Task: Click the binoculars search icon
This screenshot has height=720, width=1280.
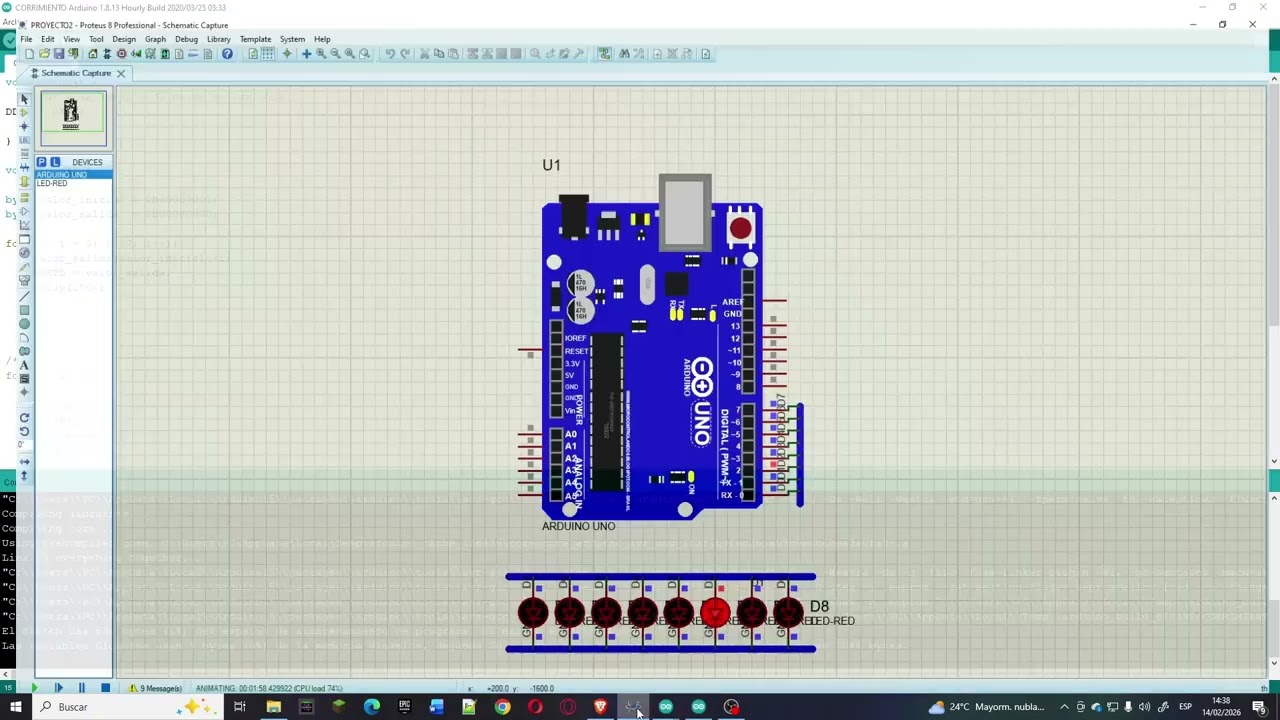Action: (x=624, y=54)
